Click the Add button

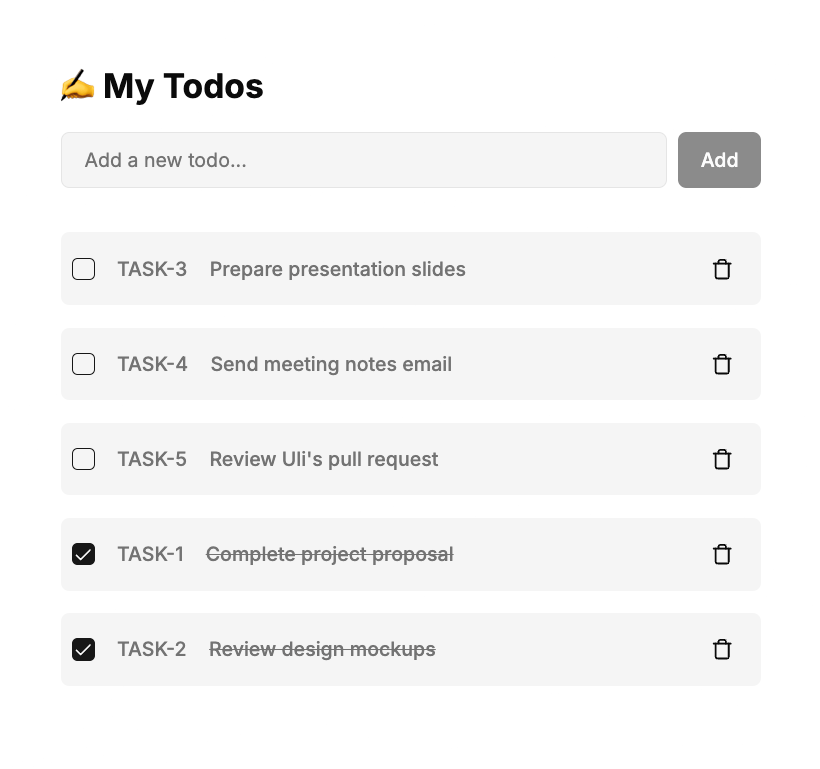(x=719, y=160)
